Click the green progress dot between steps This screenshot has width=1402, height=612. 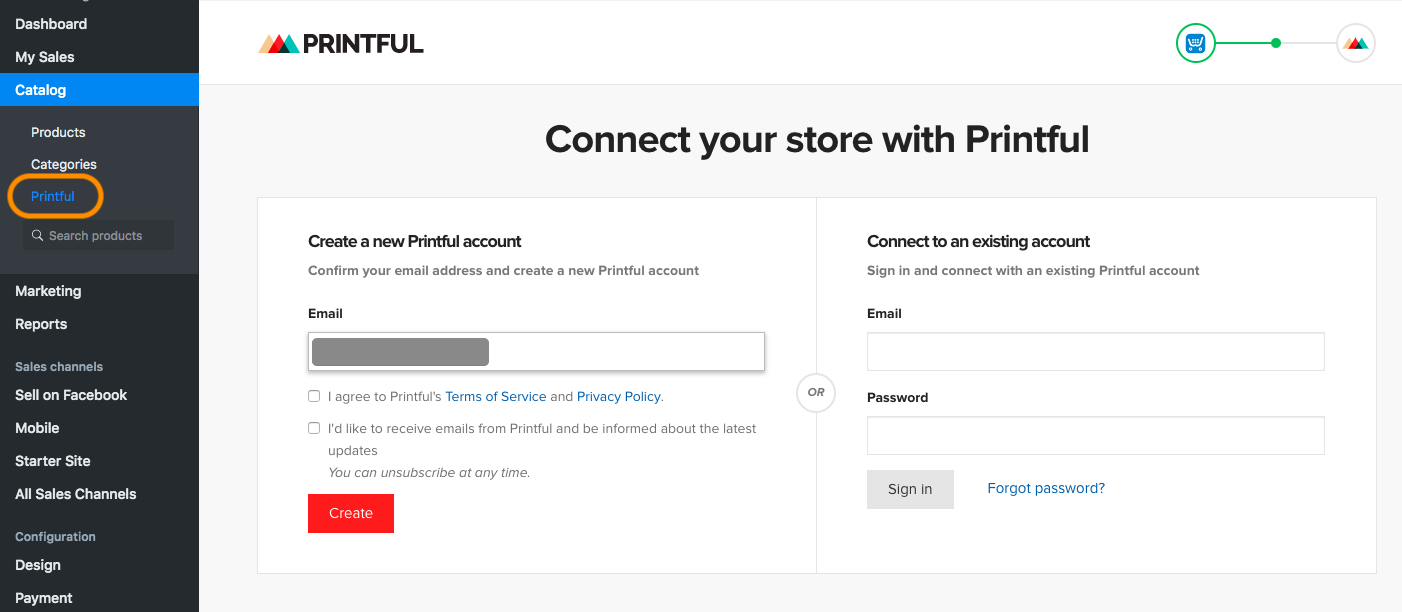(1276, 43)
